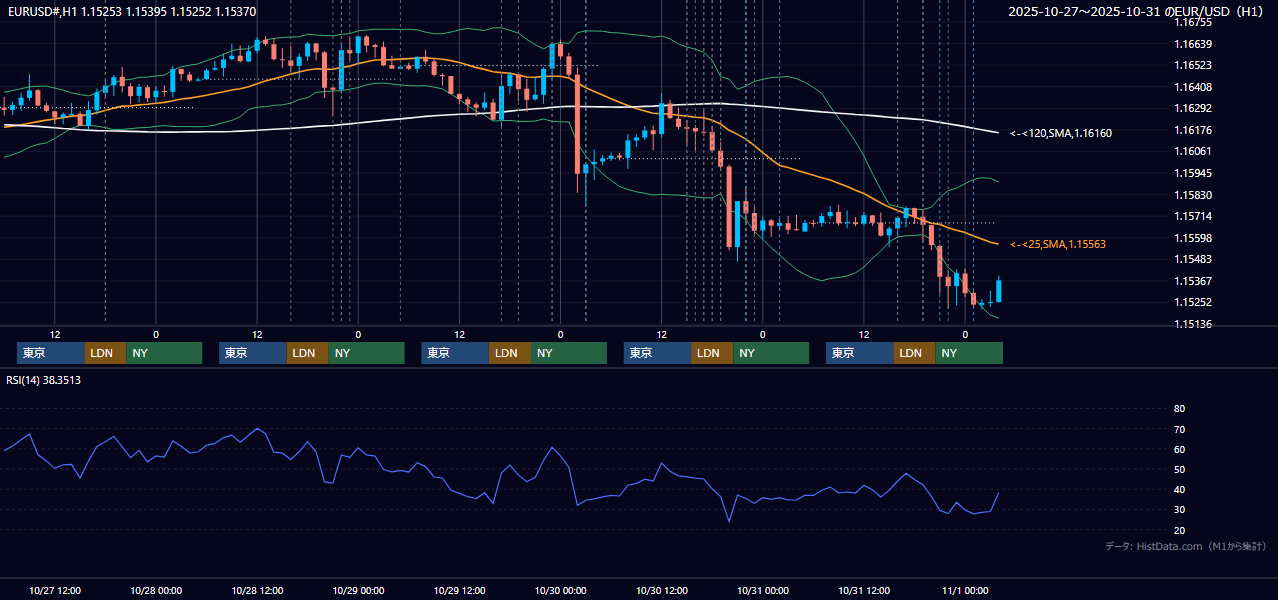
Task: Click price axis label 1.15714
Action: click(x=1193, y=216)
